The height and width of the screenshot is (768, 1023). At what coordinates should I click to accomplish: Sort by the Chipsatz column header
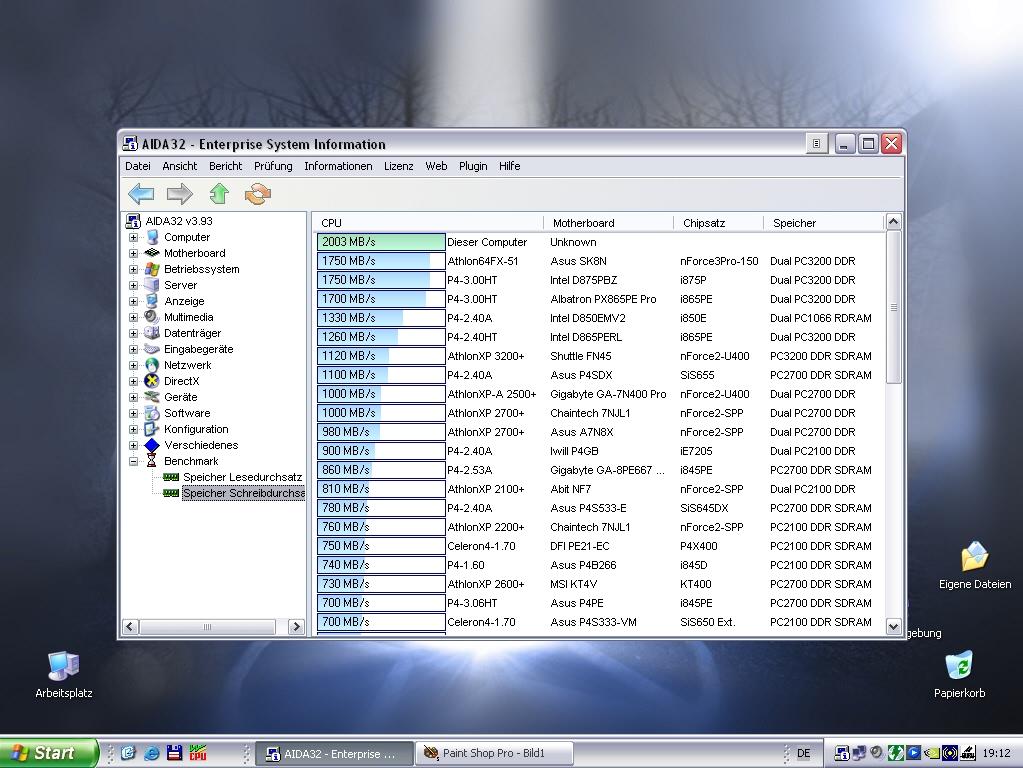[704, 223]
